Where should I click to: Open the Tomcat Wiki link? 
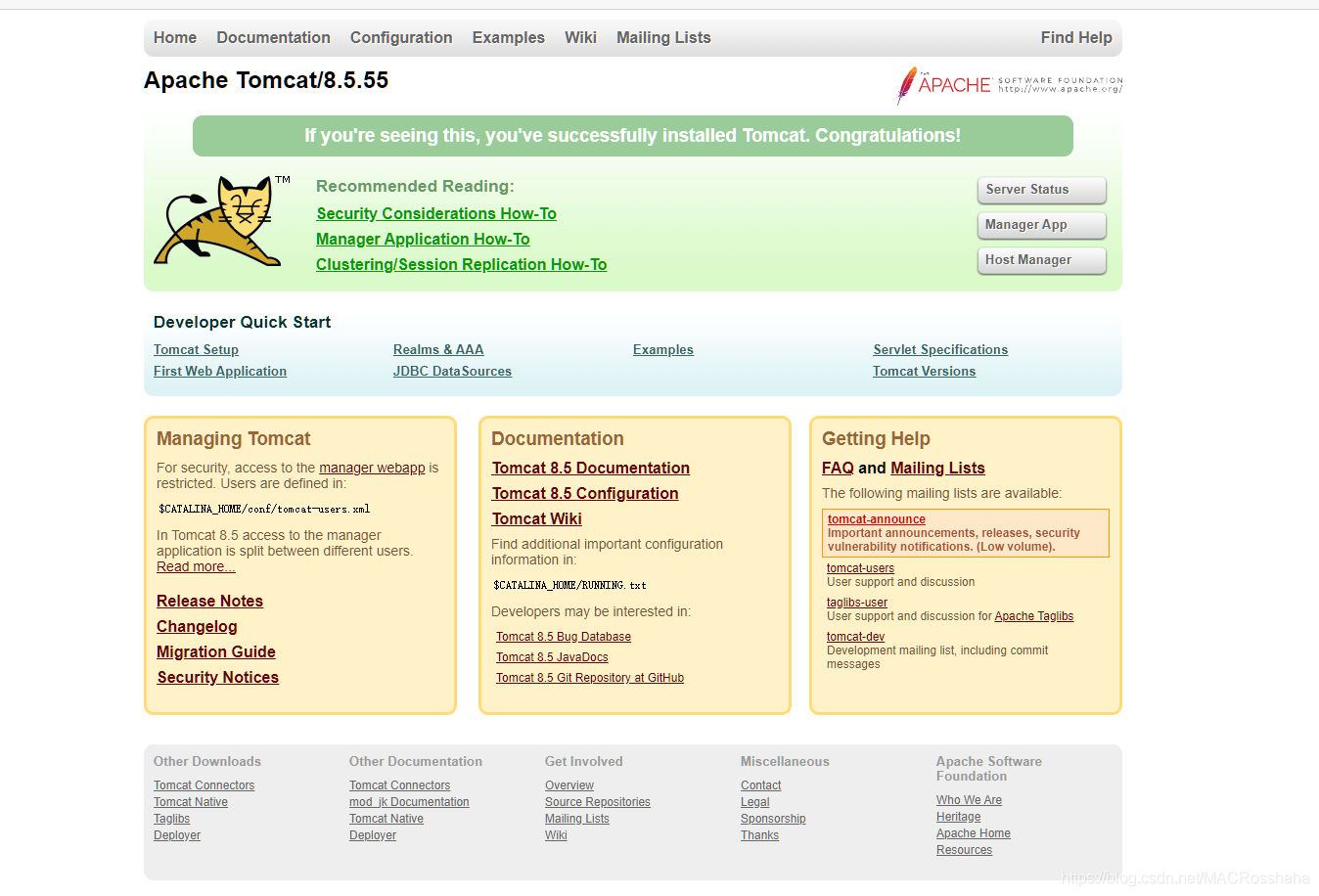537,518
